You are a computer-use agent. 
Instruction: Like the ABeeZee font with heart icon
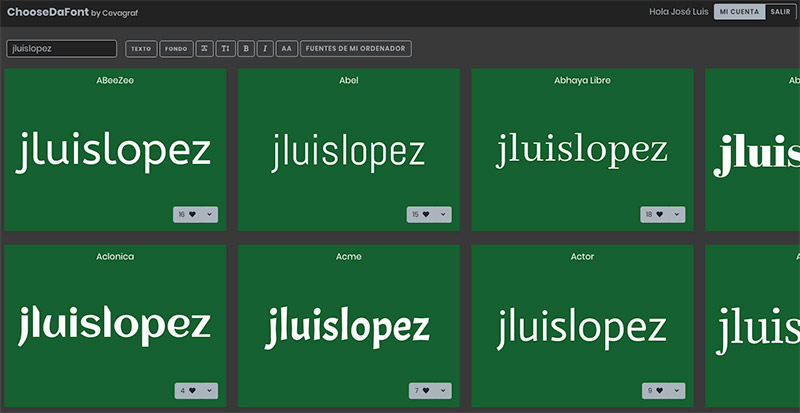[x=192, y=215]
